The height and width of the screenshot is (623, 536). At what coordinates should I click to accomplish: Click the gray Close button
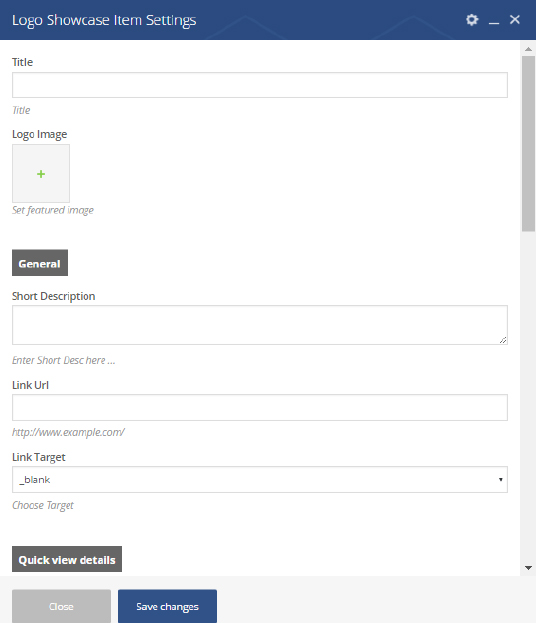61,606
